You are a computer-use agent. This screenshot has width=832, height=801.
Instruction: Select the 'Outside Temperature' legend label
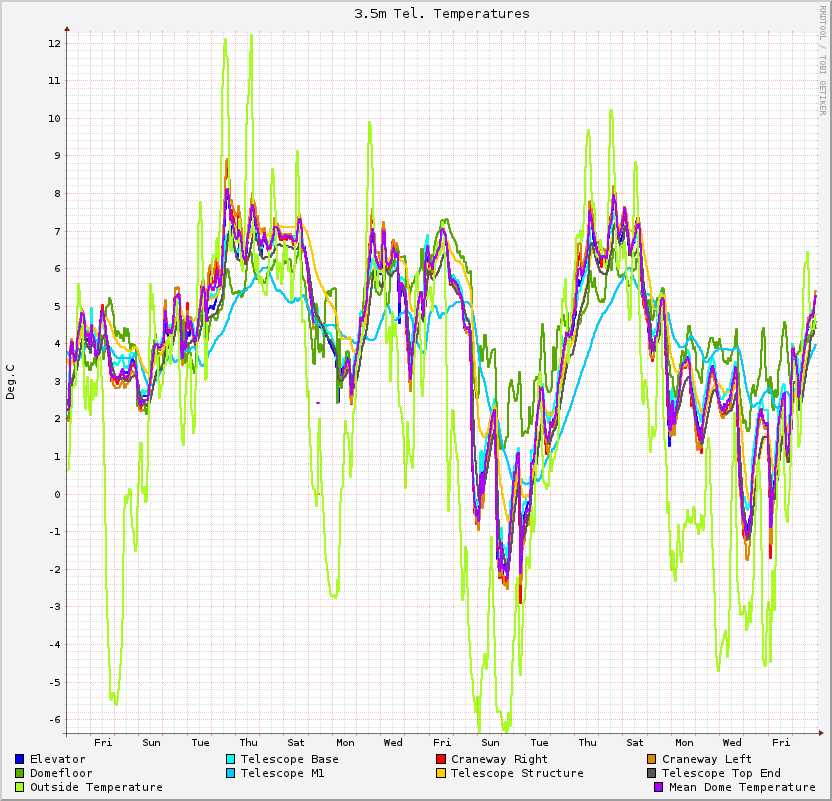coord(96,787)
